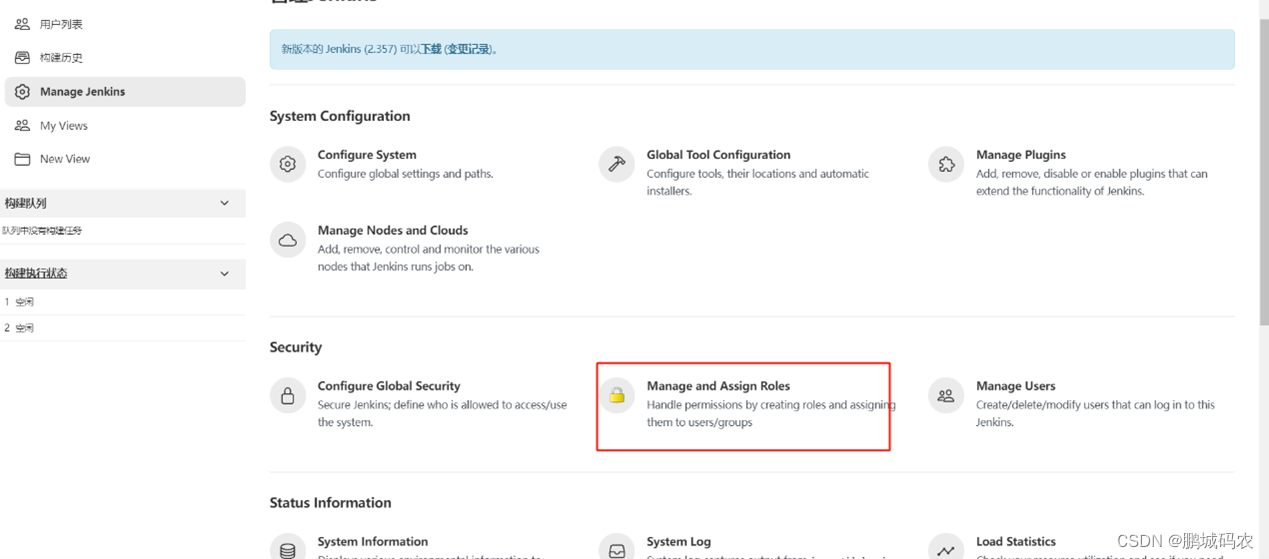Screen dimensions: 1269x559
Task: Open Manage and Assign Roles
Action: point(718,386)
